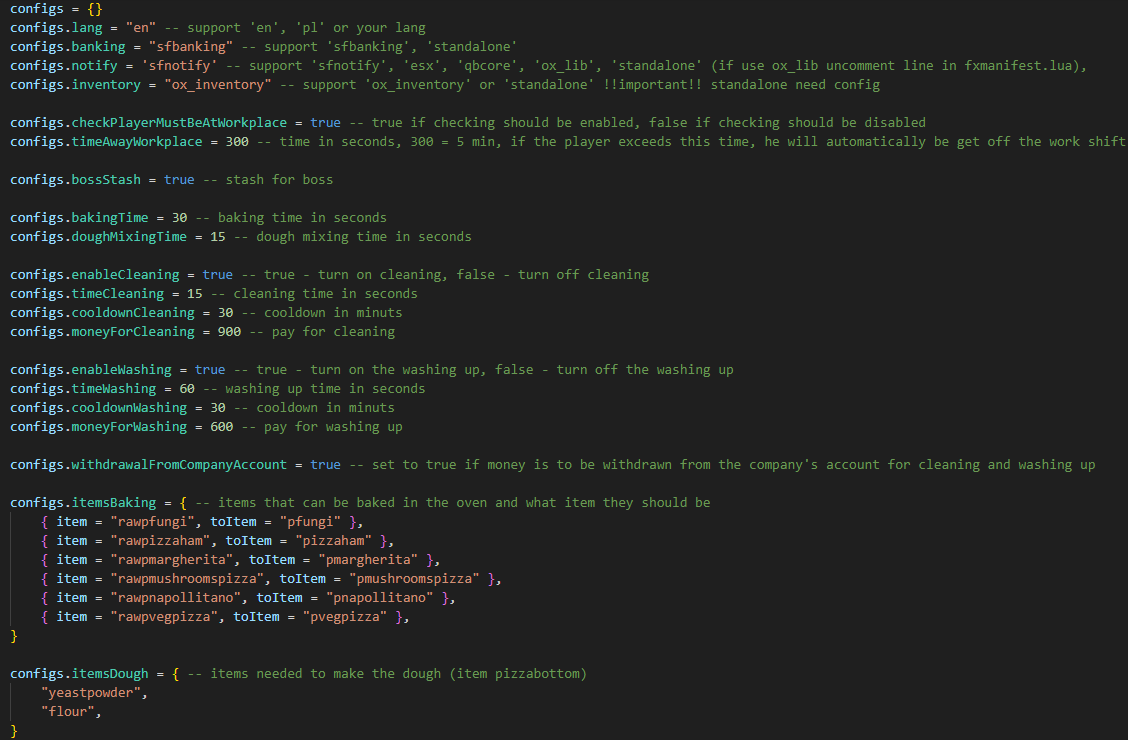The image size is (1128, 740).
Task: Click the 600 value of moneyForWashing
Action: (x=222, y=426)
